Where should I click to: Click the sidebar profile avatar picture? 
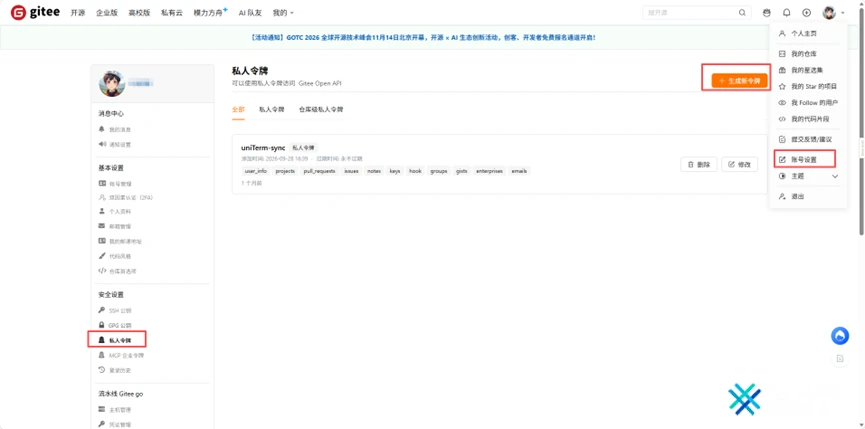coord(112,84)
